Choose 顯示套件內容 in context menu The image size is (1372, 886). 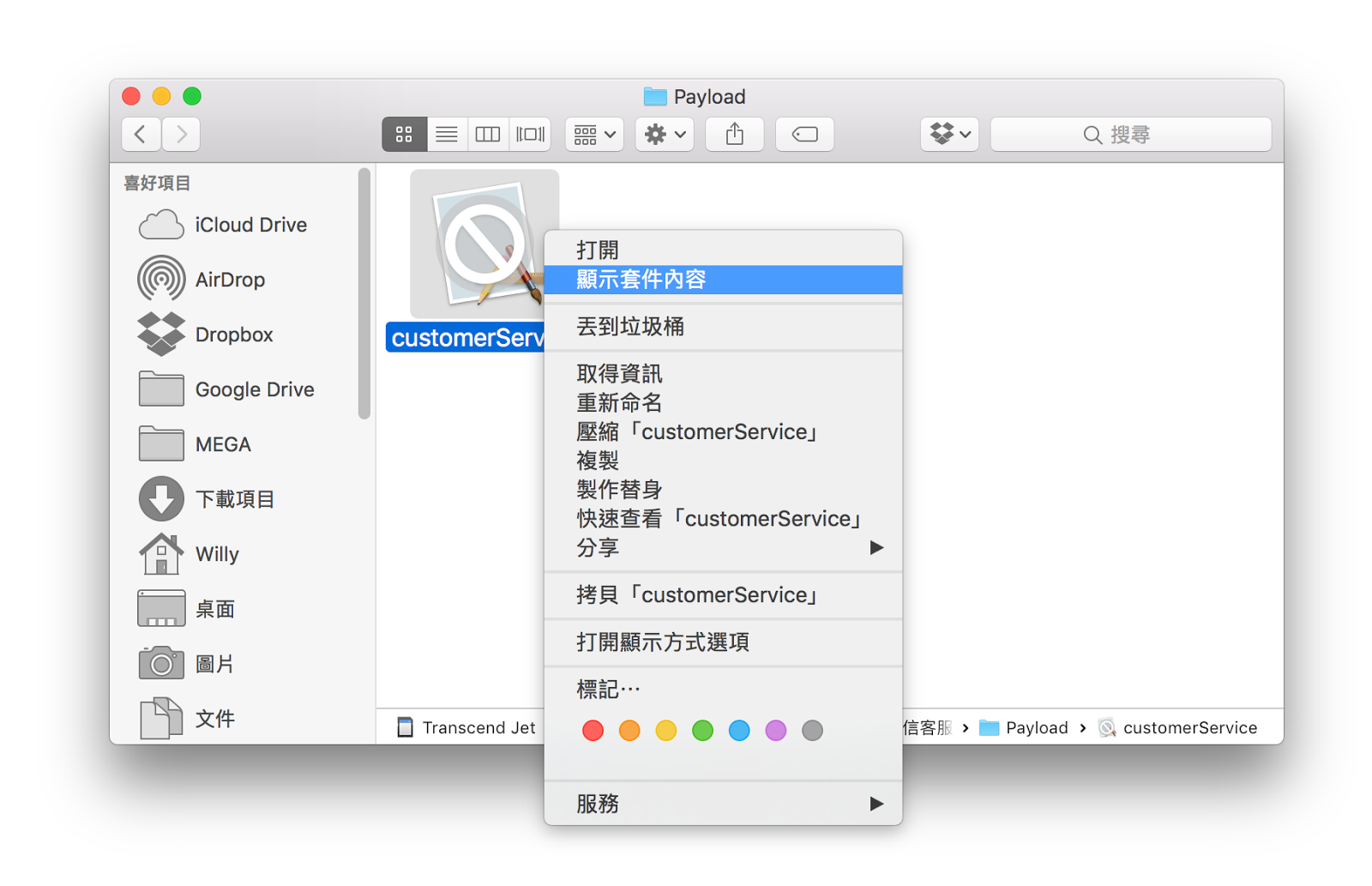pyautogui.click(x=723, y=279)
